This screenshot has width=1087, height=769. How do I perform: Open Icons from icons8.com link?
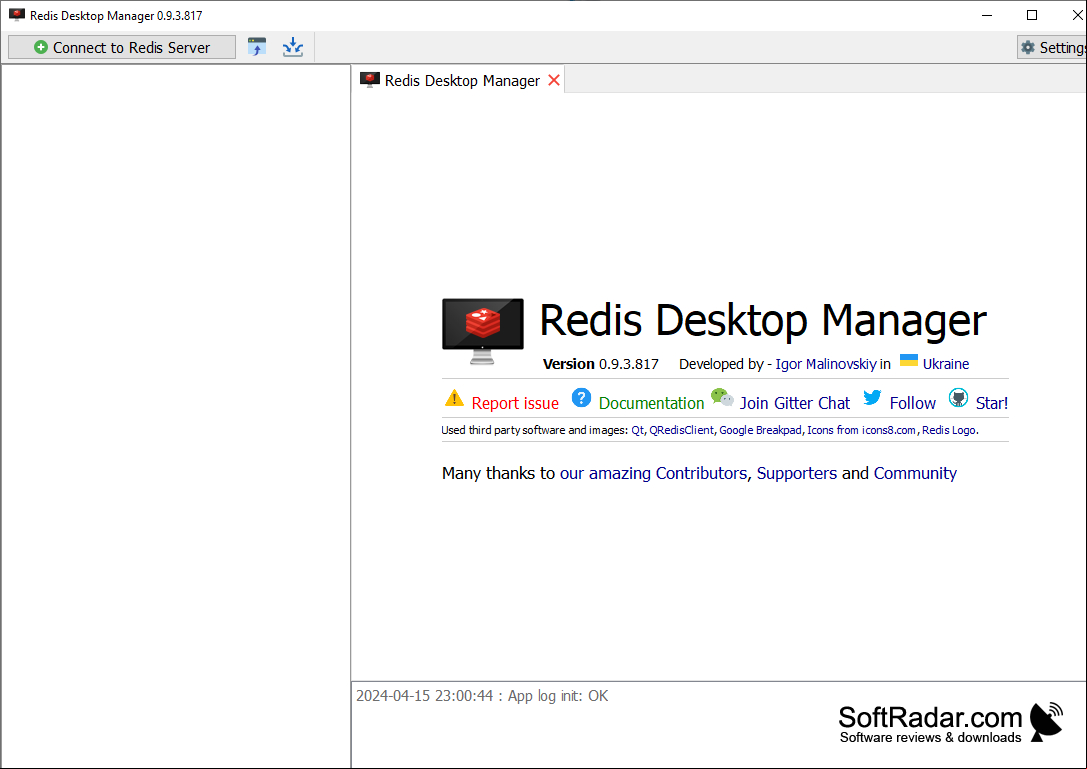click(861, 430)
